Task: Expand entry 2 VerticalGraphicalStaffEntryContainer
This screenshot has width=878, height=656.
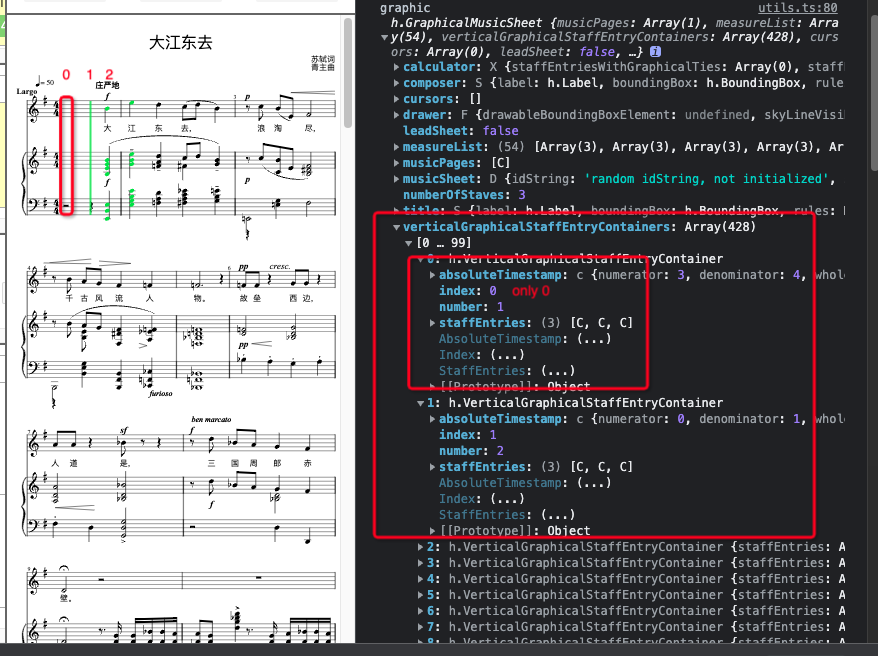Action: pyautogui.click(x=421, y=547)
